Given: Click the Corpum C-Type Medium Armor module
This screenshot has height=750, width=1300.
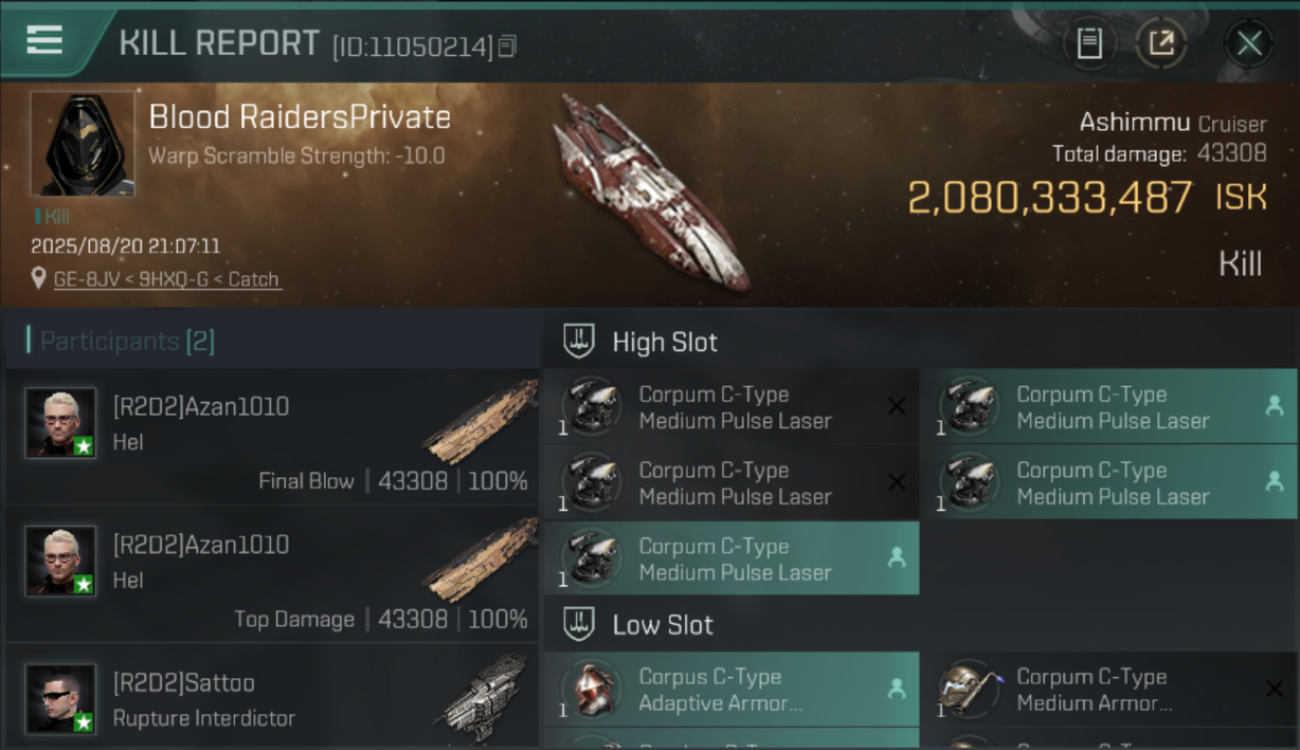Looking at the screenshot, I should coord(1108,689).
